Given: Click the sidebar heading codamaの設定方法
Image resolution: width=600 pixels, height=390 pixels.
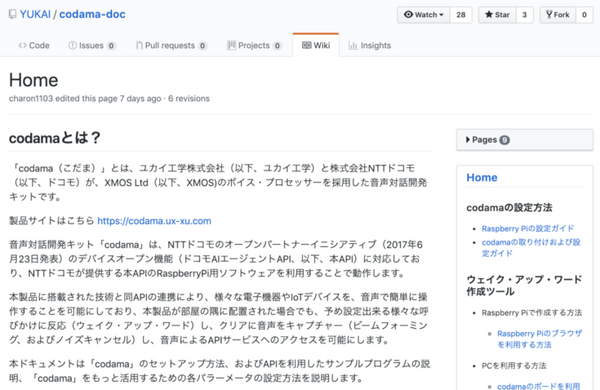Looking at the screenshot, I should [x=509, y=207].
